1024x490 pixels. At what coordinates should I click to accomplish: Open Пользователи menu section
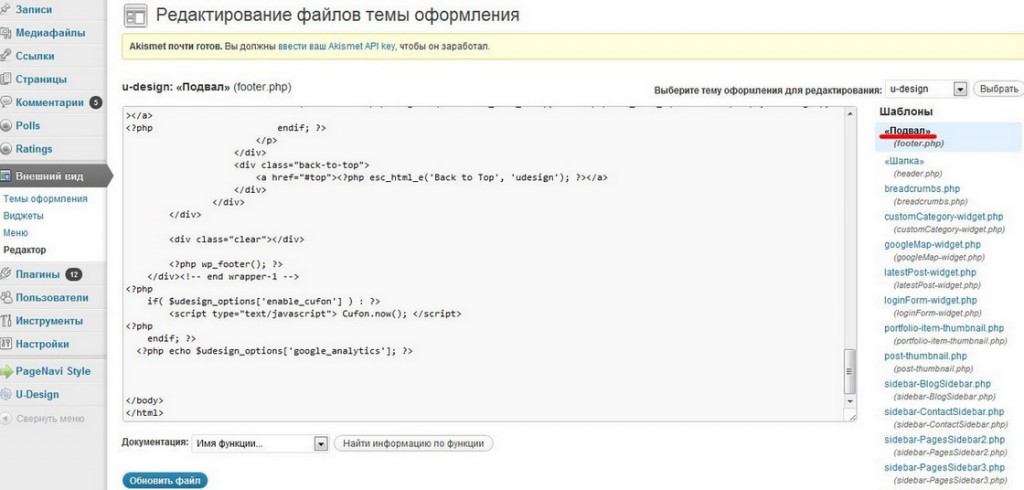[x=52, y=298]
